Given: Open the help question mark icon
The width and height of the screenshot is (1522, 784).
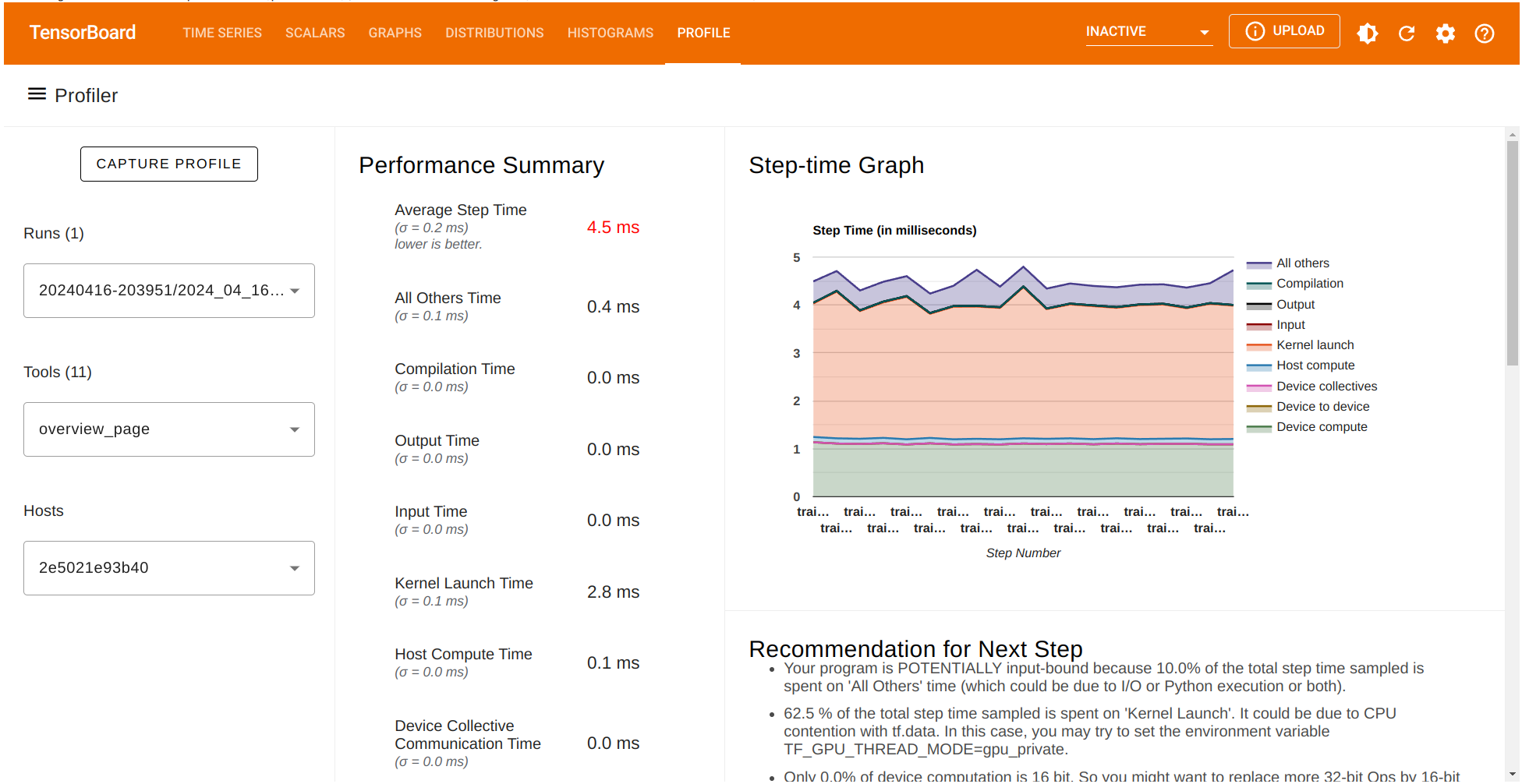Looking at the screenshot, I should [1485, 33].
